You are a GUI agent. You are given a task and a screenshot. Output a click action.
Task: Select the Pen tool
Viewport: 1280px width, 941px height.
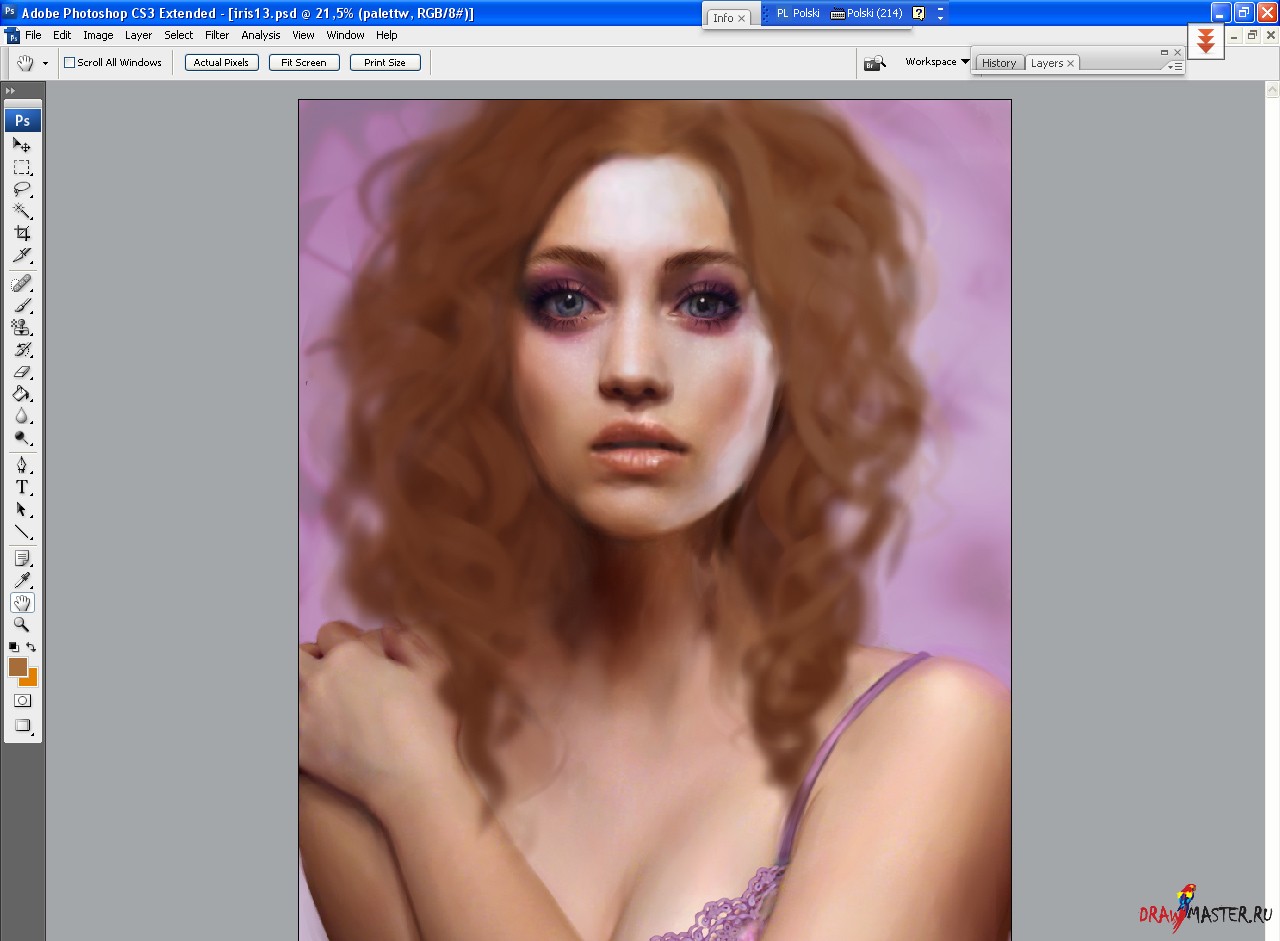pyautogui.click(x=22, y=465)
